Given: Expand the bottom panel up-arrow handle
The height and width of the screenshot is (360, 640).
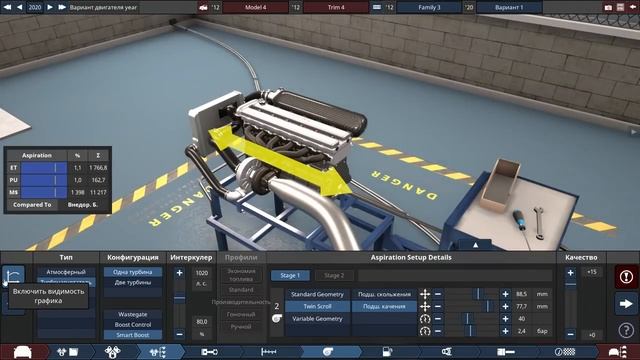Looking at the screenshot, I should pyautogui.click(x=475, y=245).
